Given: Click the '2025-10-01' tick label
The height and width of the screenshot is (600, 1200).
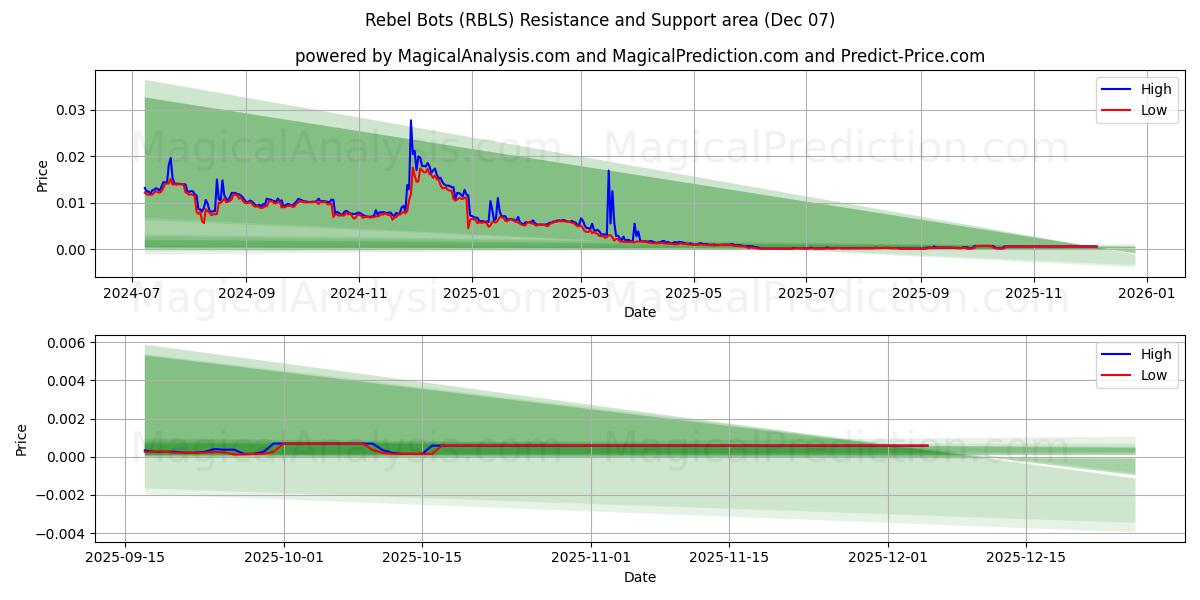Looking at the screenshot, I should point(283,559).
